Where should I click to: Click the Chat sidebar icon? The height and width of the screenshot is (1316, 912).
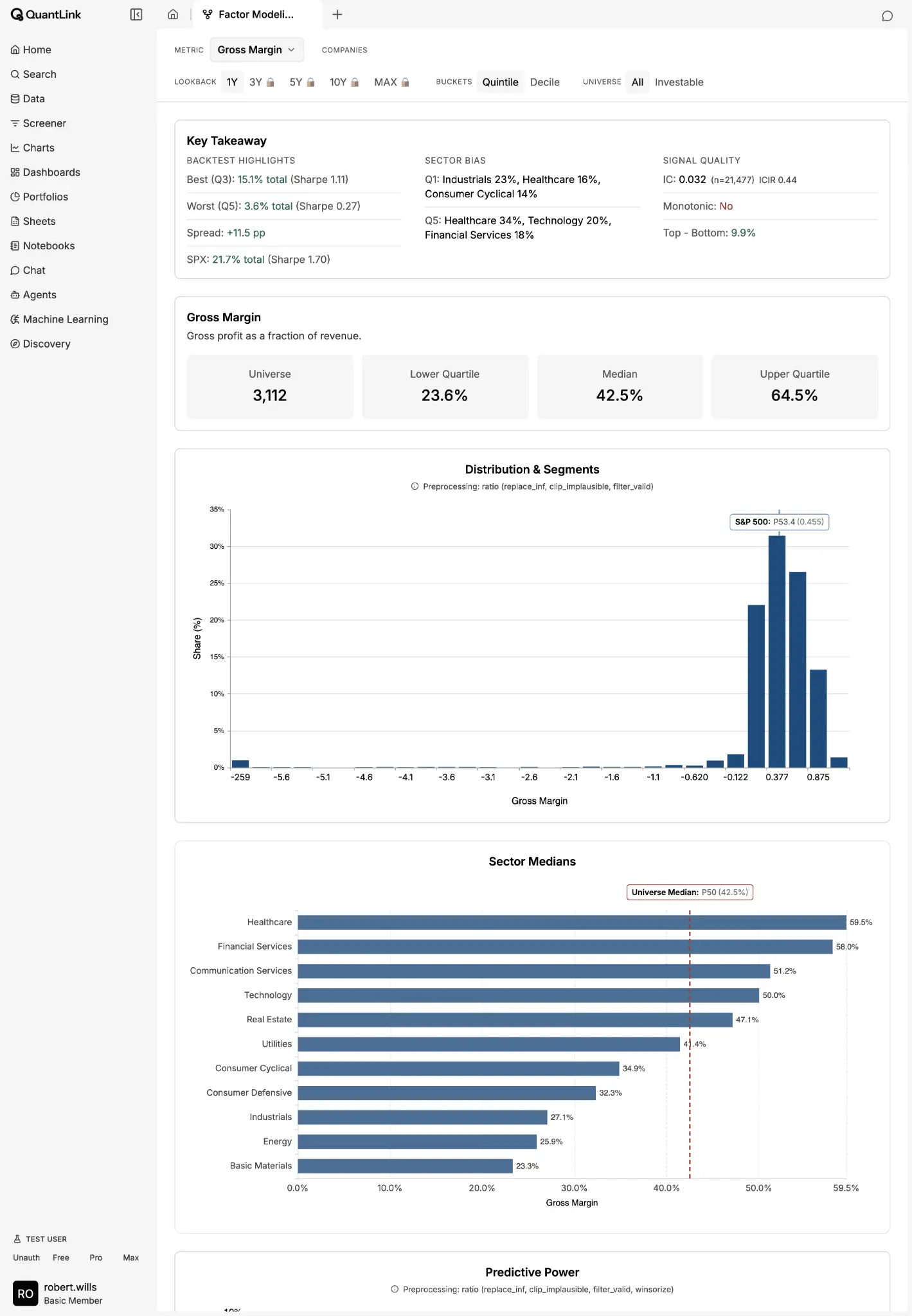point(15,270)
